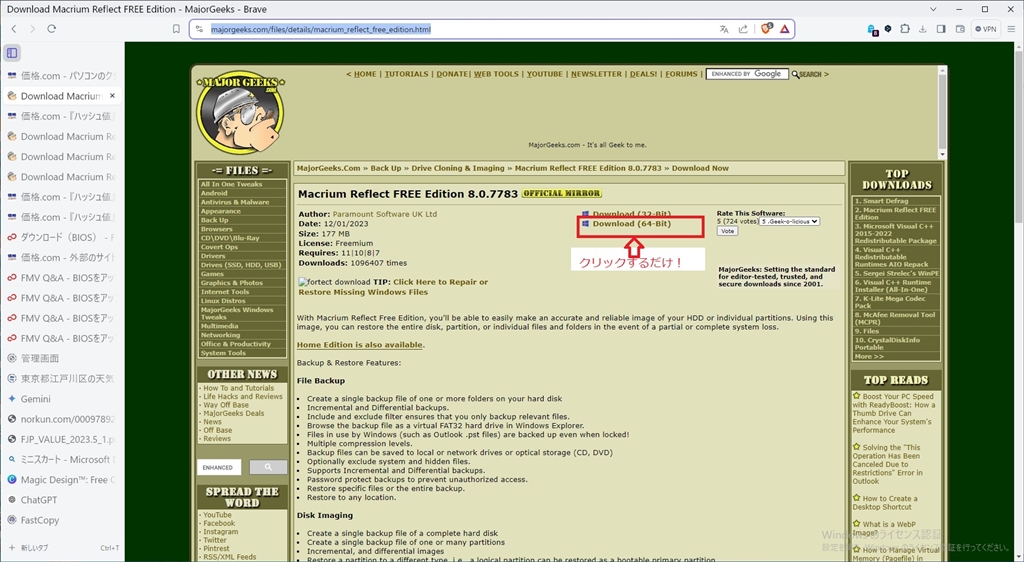1024x562 pixels.
Task: Switch to the ChatGPT tab
Action: (62, 500)
